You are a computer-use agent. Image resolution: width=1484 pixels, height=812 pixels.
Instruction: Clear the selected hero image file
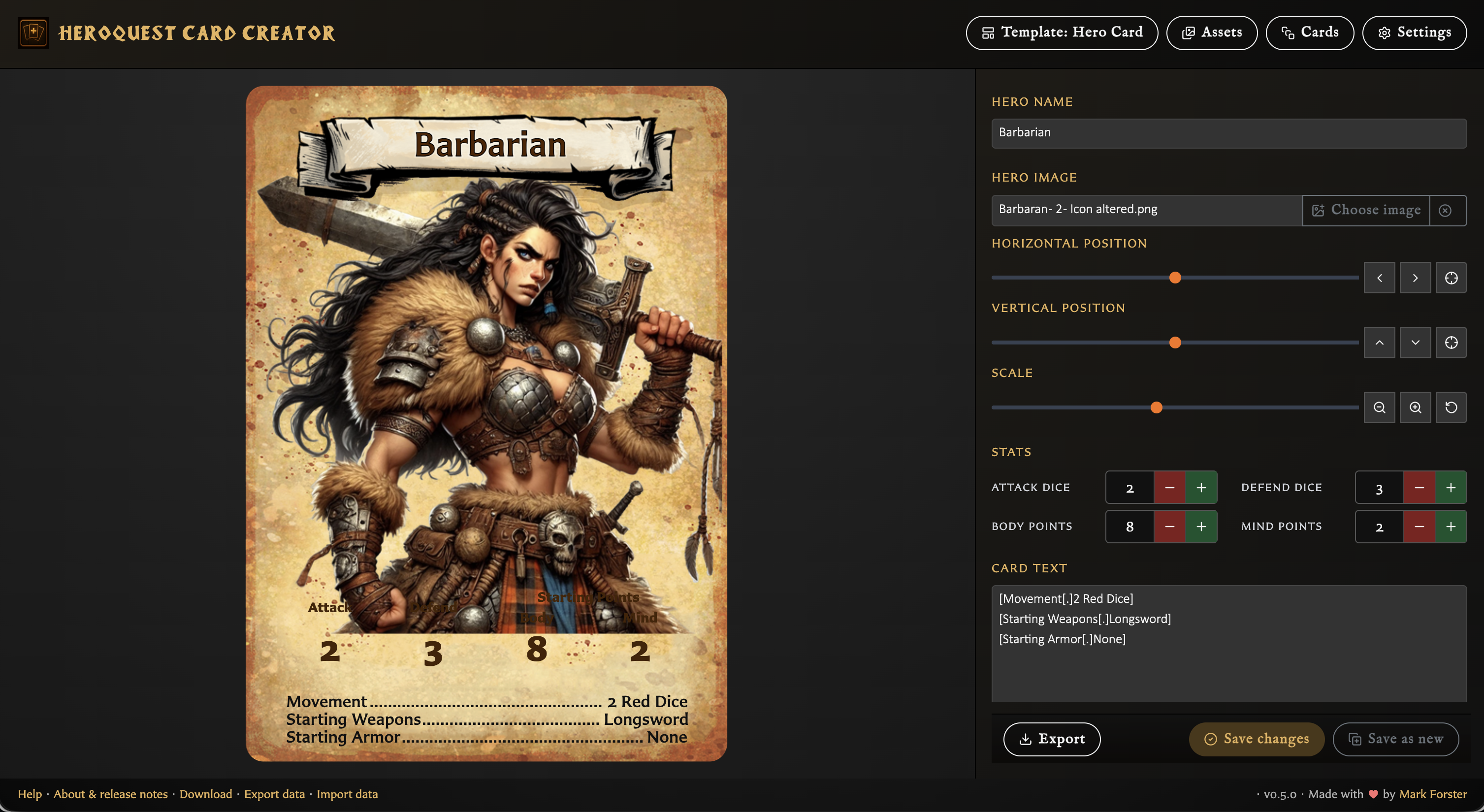click(1445, 210)
